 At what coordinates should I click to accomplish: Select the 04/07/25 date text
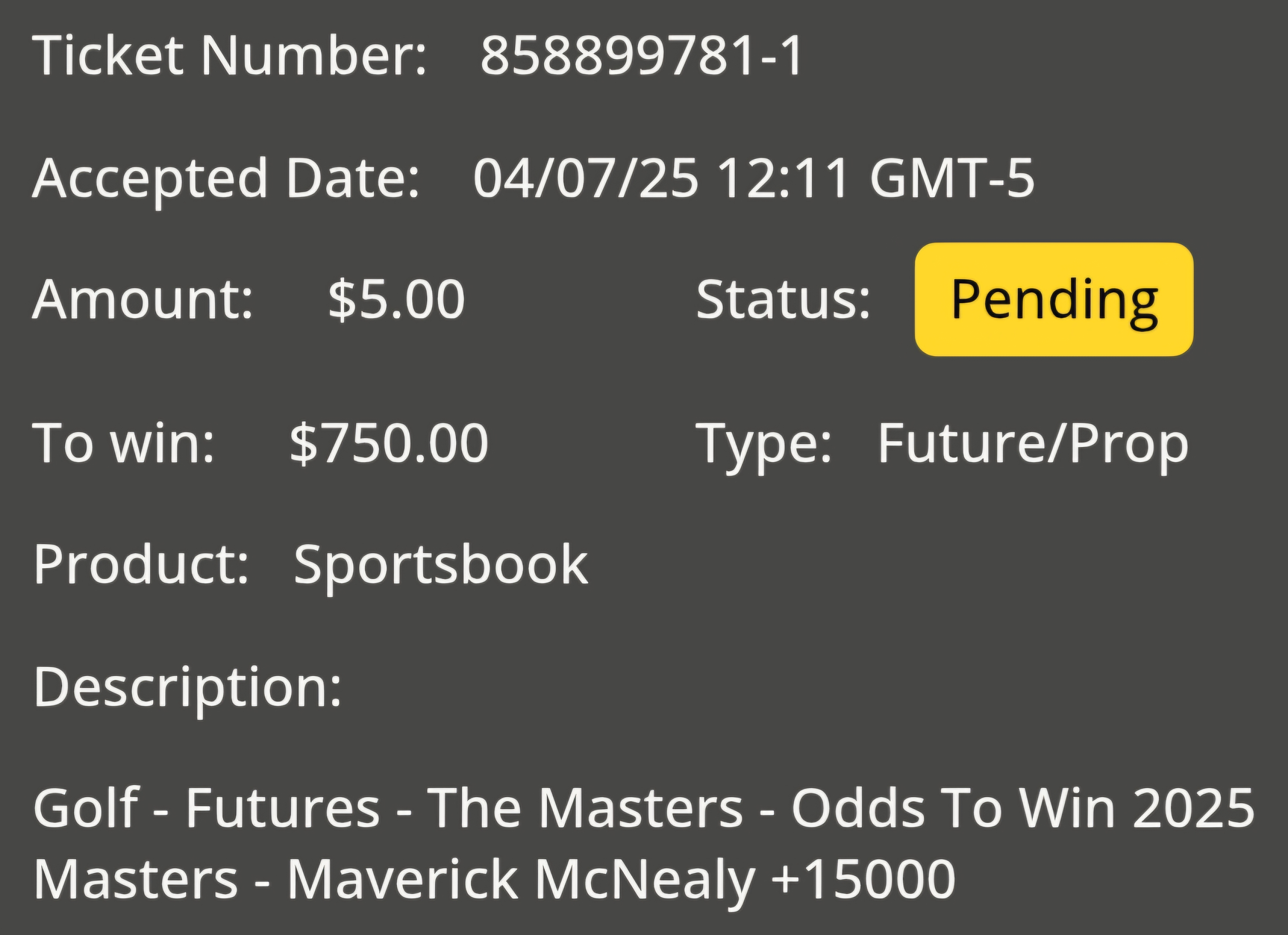[586, 178]
